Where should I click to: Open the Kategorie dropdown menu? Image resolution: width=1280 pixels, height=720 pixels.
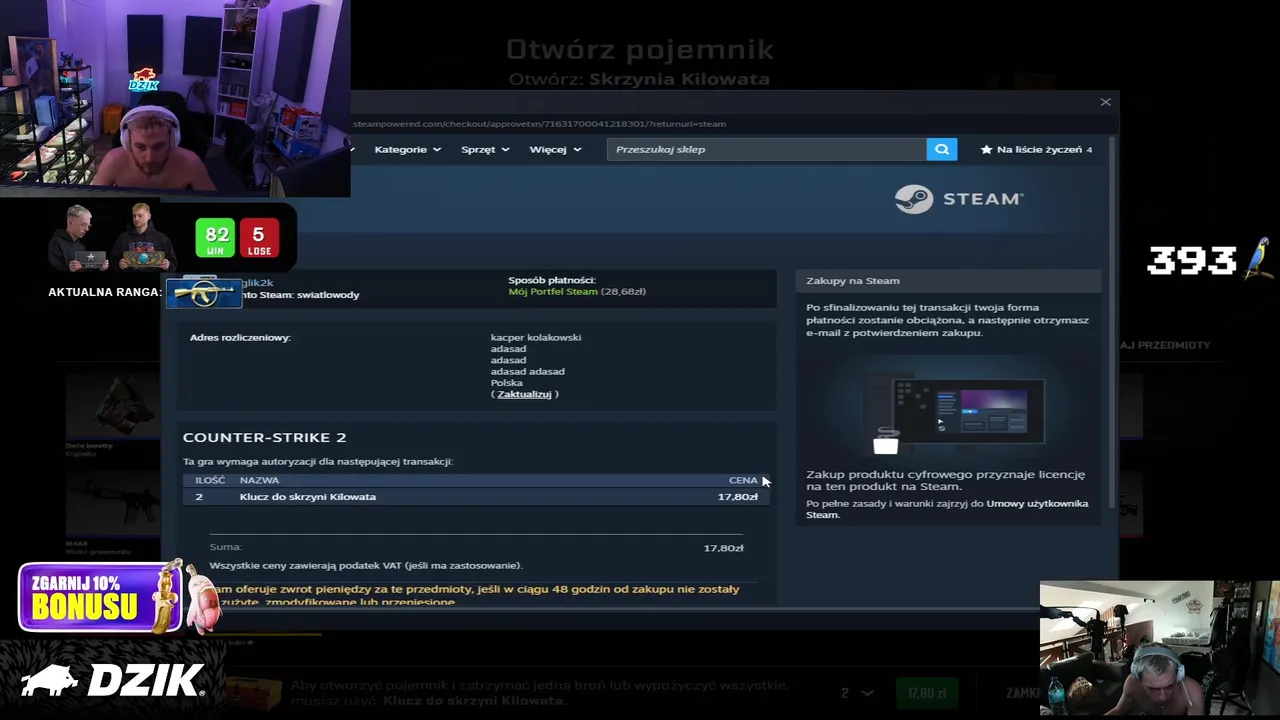tap(408, 149)
